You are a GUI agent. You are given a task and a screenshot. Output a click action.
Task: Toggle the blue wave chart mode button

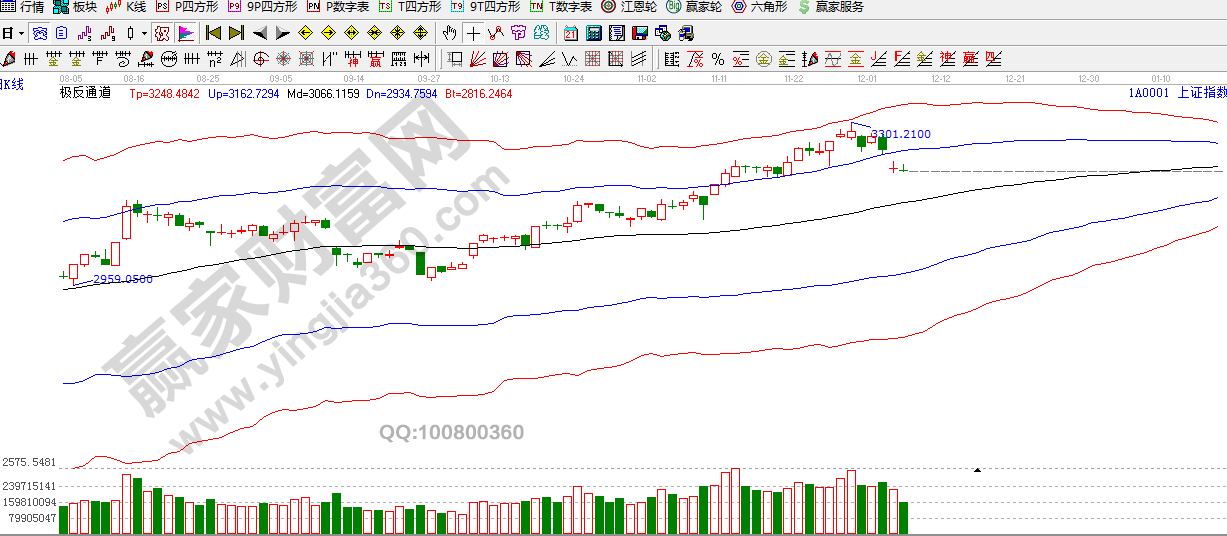click(x=40, y=33)
